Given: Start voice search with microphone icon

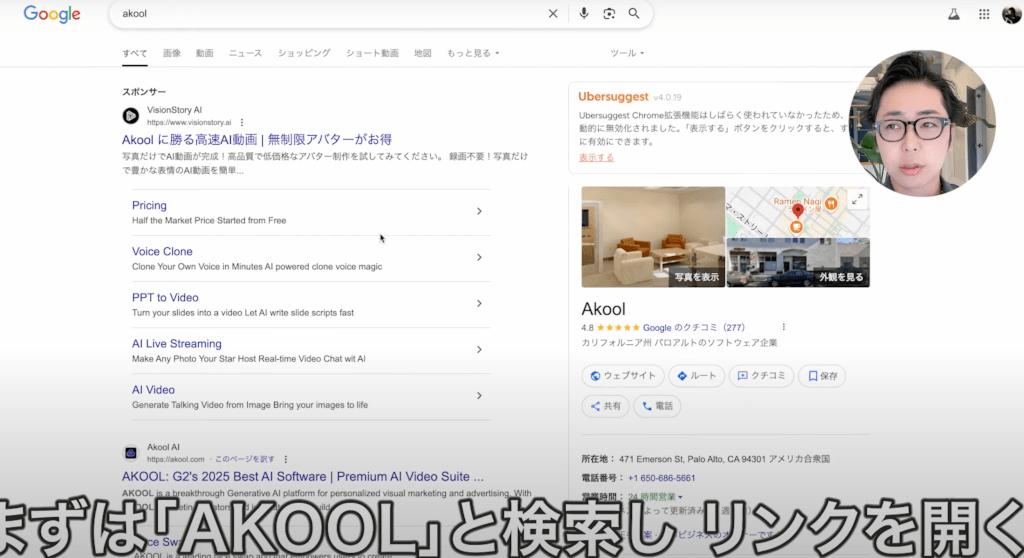Looking at the screenshot, I should click(x=584, y=14).
